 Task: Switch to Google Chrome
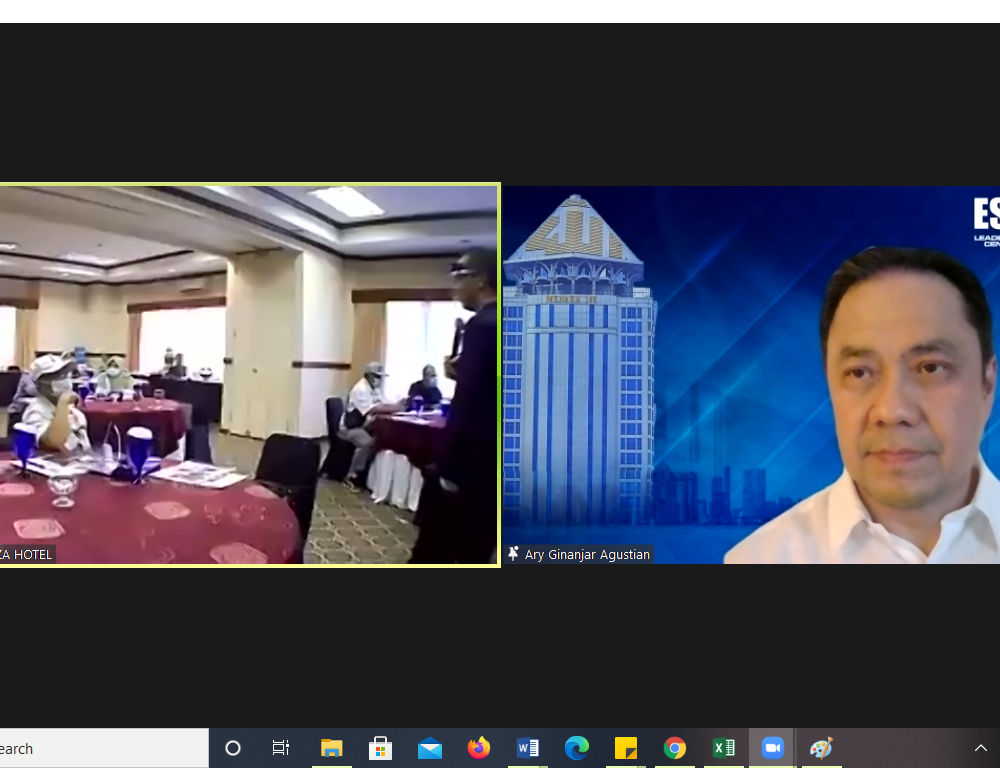(675, 748)
